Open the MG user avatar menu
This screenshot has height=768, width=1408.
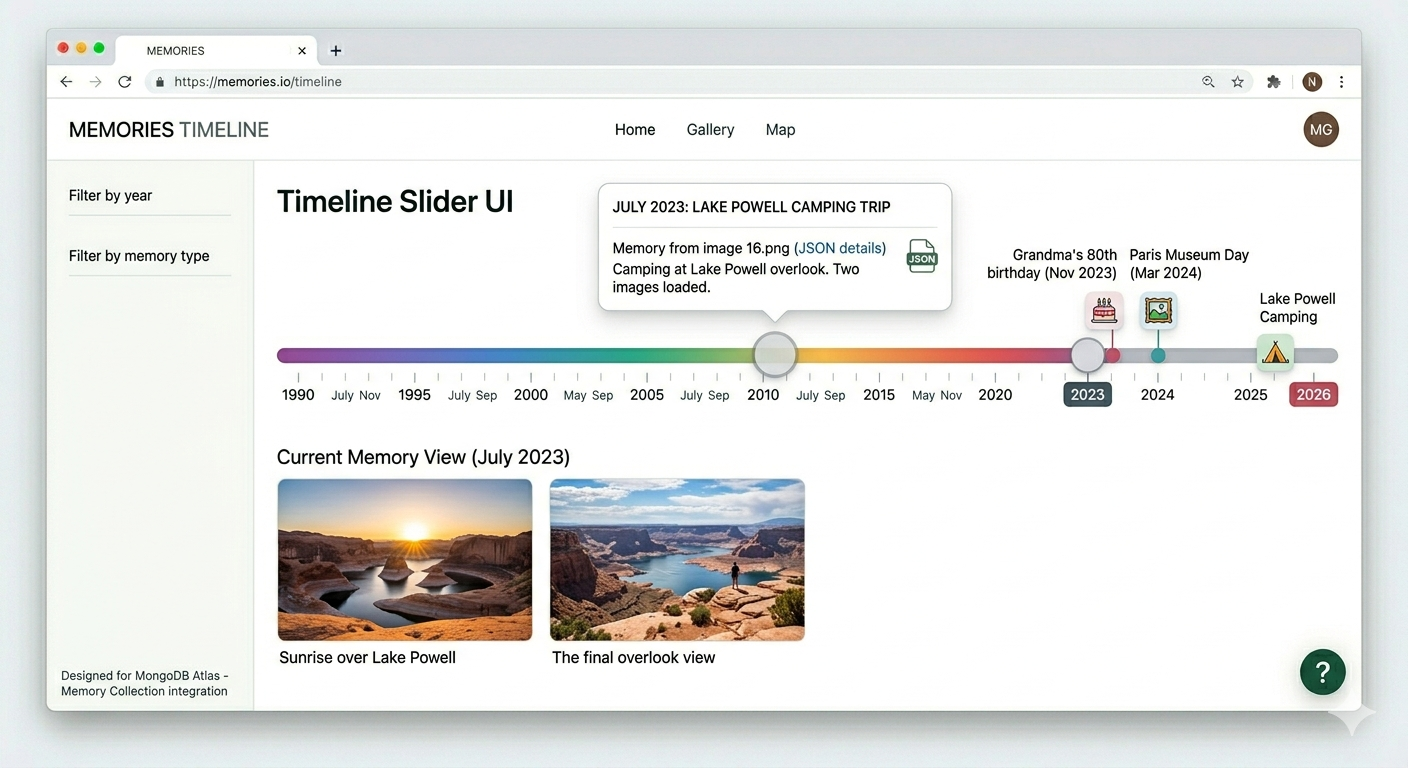pyautogui.click(x=1321, y=129)
